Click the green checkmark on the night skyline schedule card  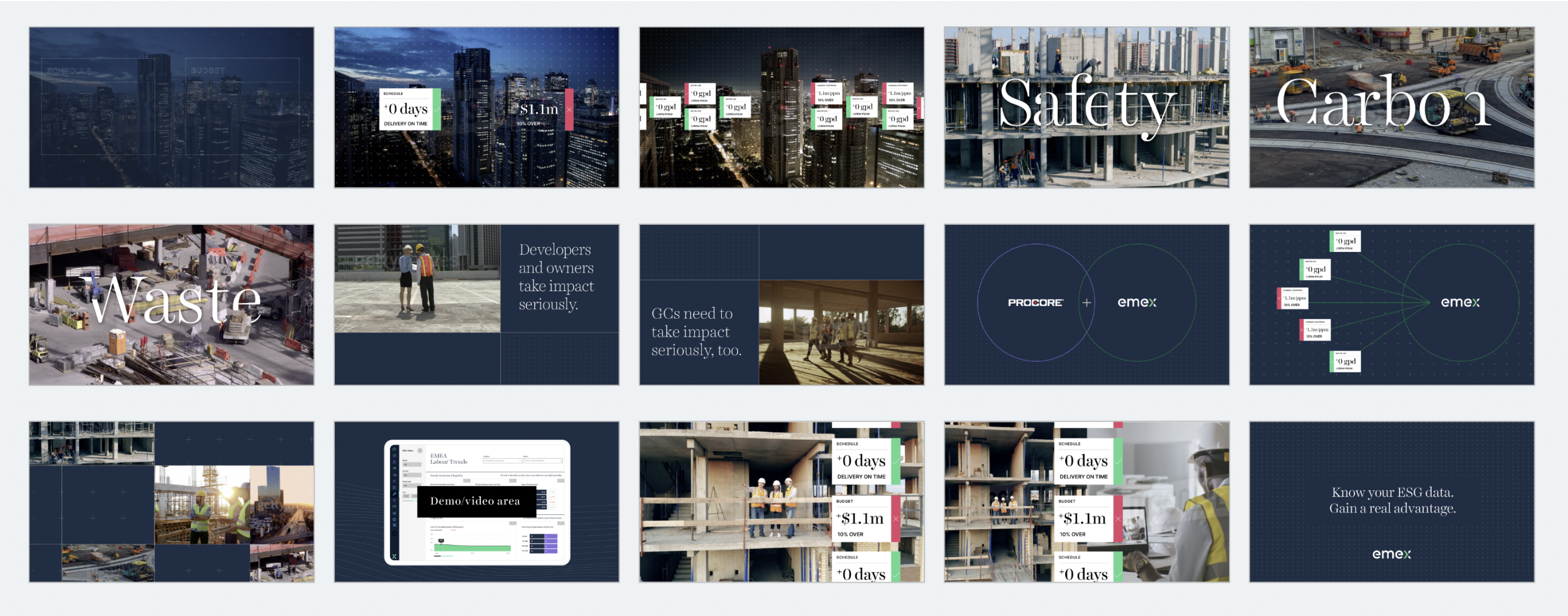(436, 110)
